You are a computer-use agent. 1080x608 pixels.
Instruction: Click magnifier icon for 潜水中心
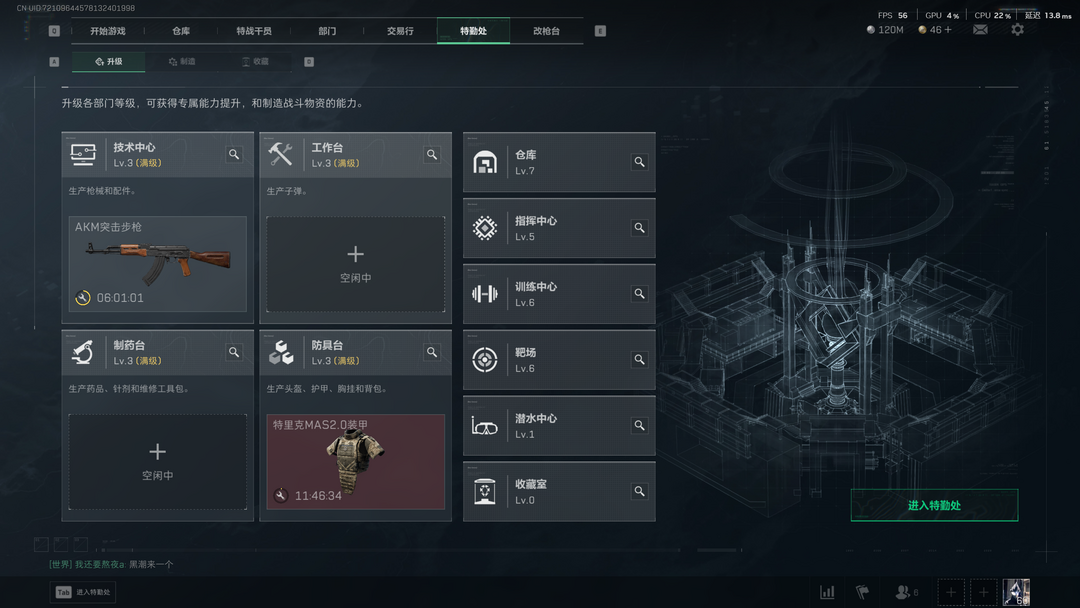tap(639, 426)
